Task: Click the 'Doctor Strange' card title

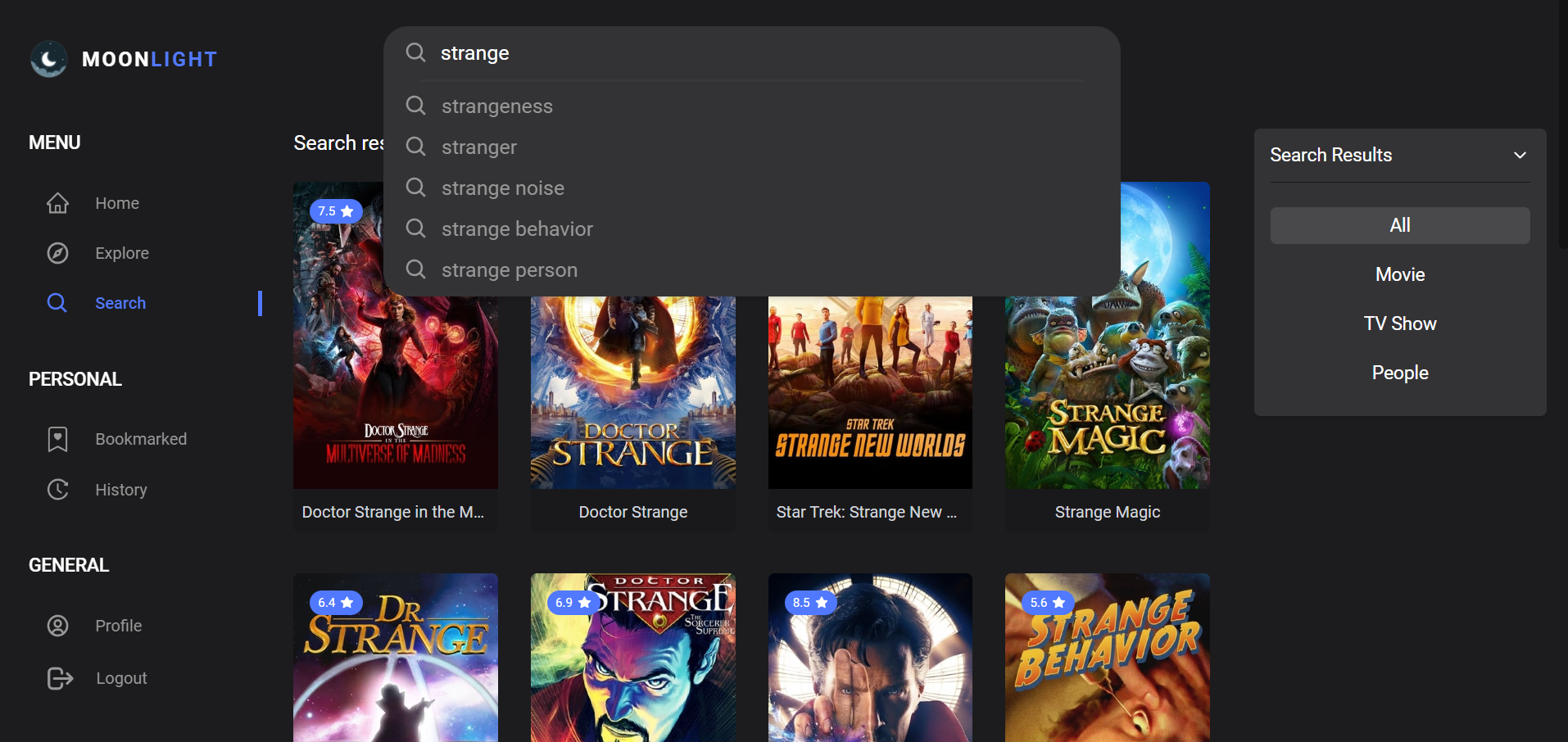Action: click(633, 512)
